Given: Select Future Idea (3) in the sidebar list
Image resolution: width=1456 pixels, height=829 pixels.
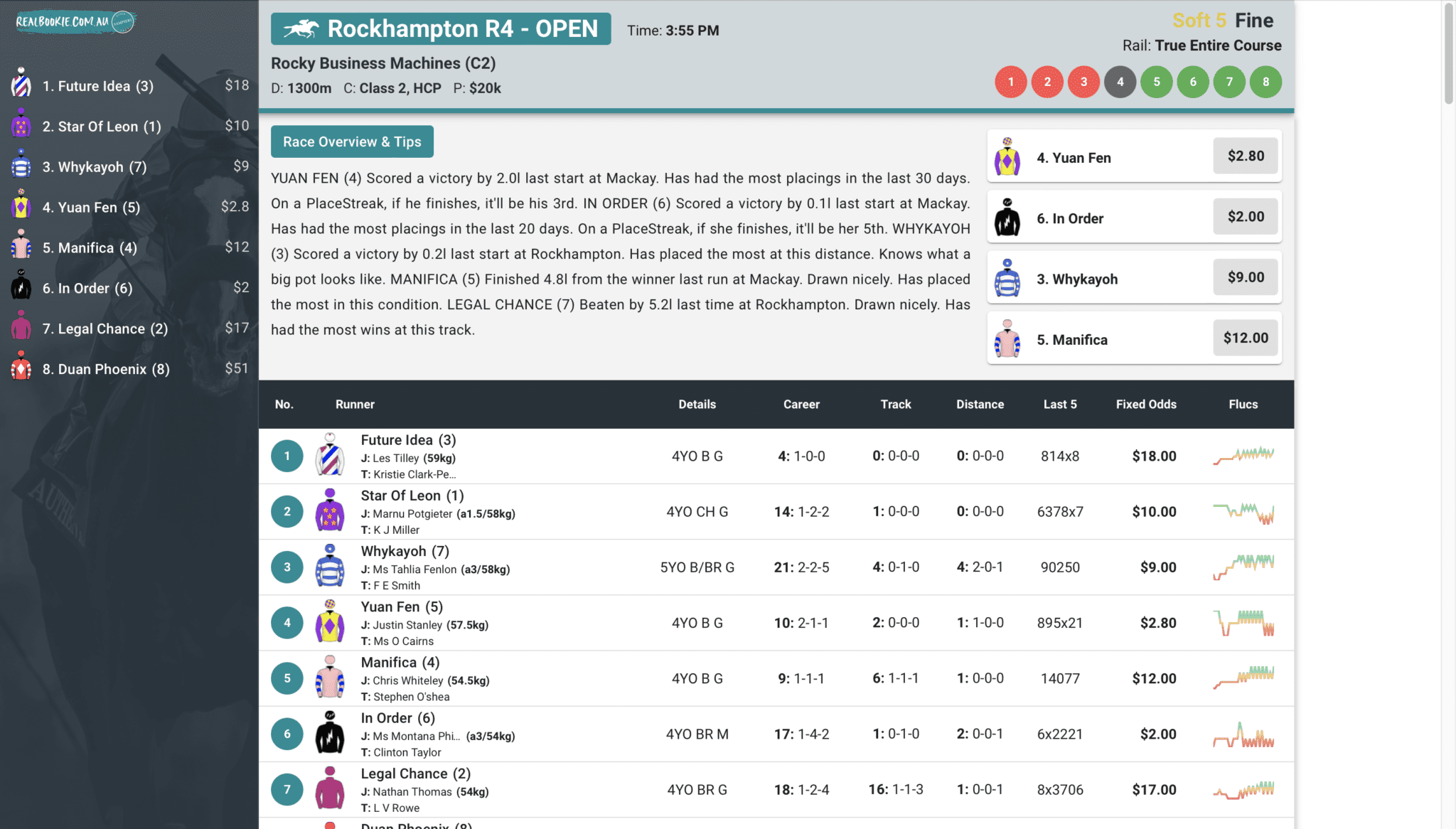Looking at the screenshot, I should pos(129,85).
